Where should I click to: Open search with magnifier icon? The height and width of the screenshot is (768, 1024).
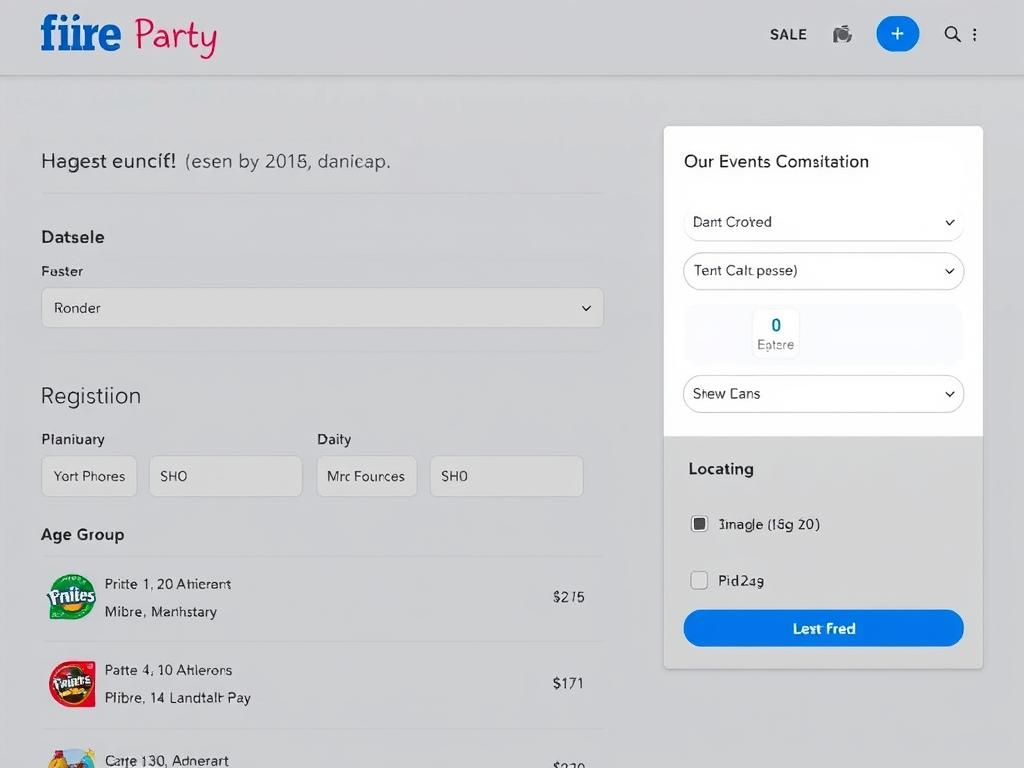(952, 34)
